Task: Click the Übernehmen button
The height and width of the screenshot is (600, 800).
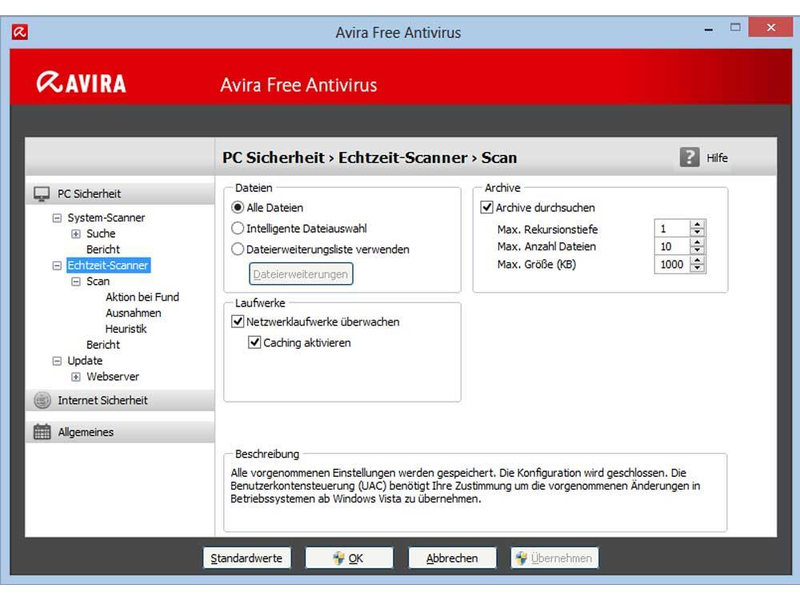Action: [x=555, y=558]
